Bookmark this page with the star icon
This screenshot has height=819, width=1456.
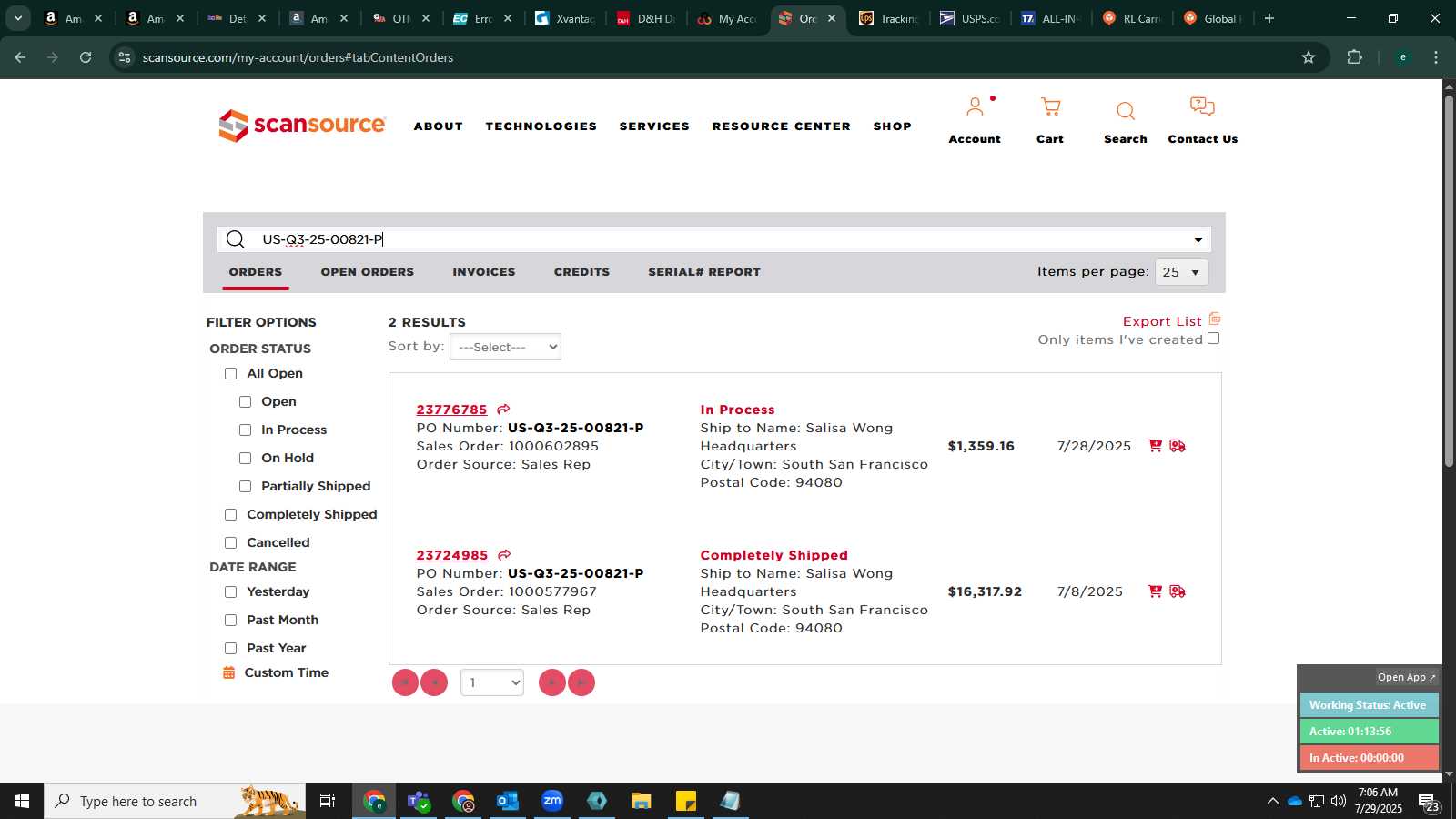point(1309,57)
